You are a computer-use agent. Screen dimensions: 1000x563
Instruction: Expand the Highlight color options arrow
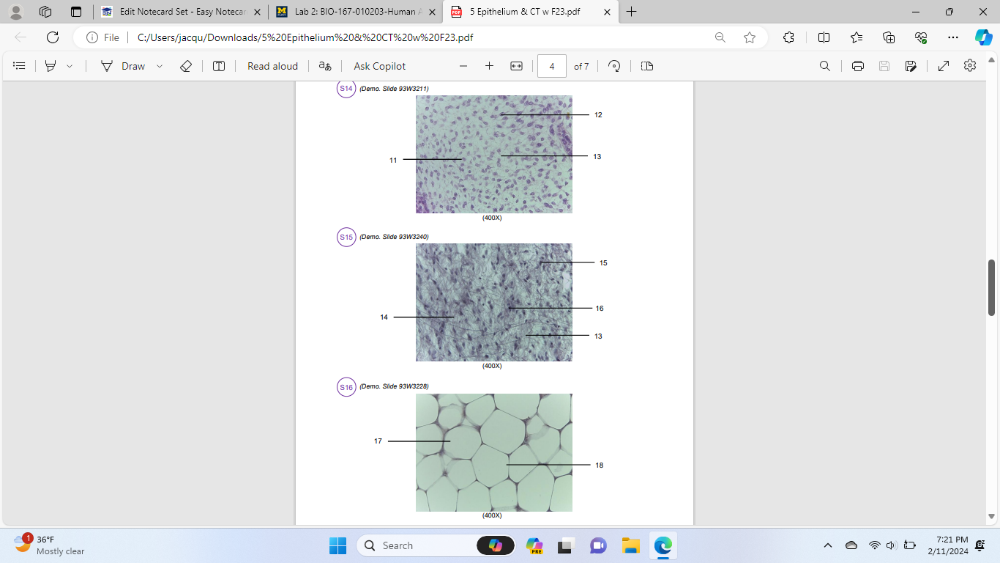(x=69, y=66)
